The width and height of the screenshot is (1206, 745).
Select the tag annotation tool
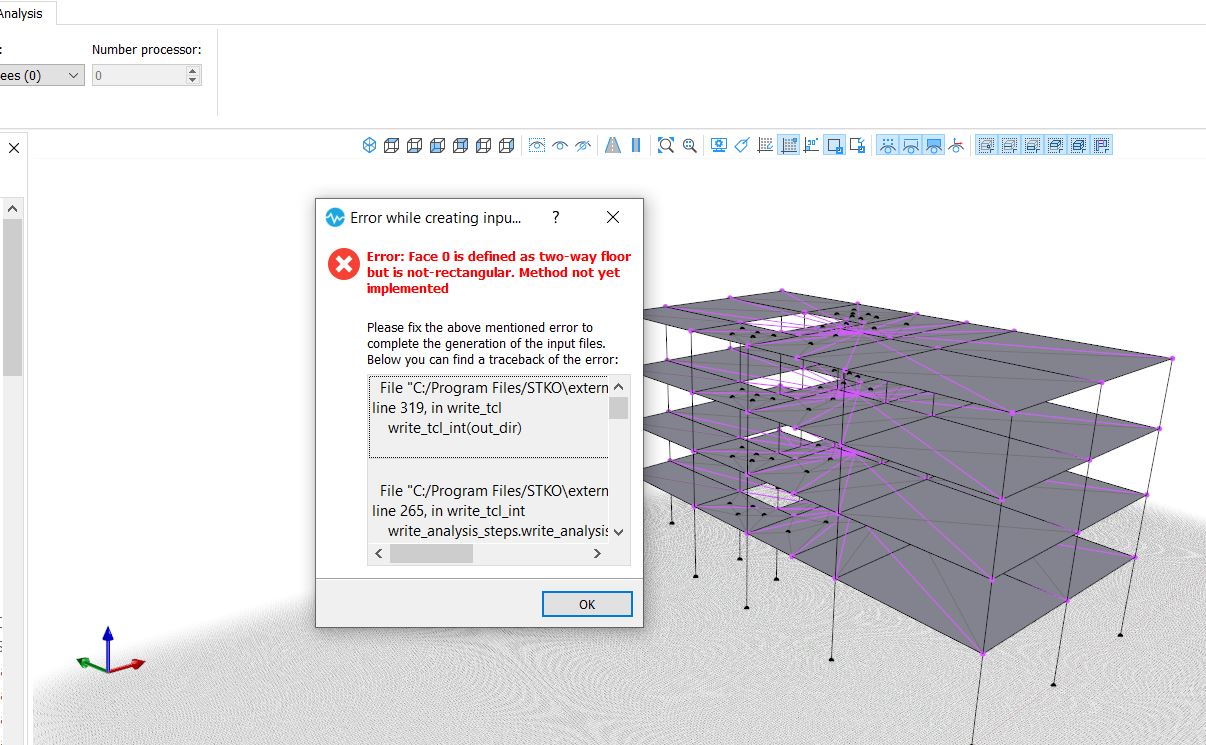click(741, 145)
